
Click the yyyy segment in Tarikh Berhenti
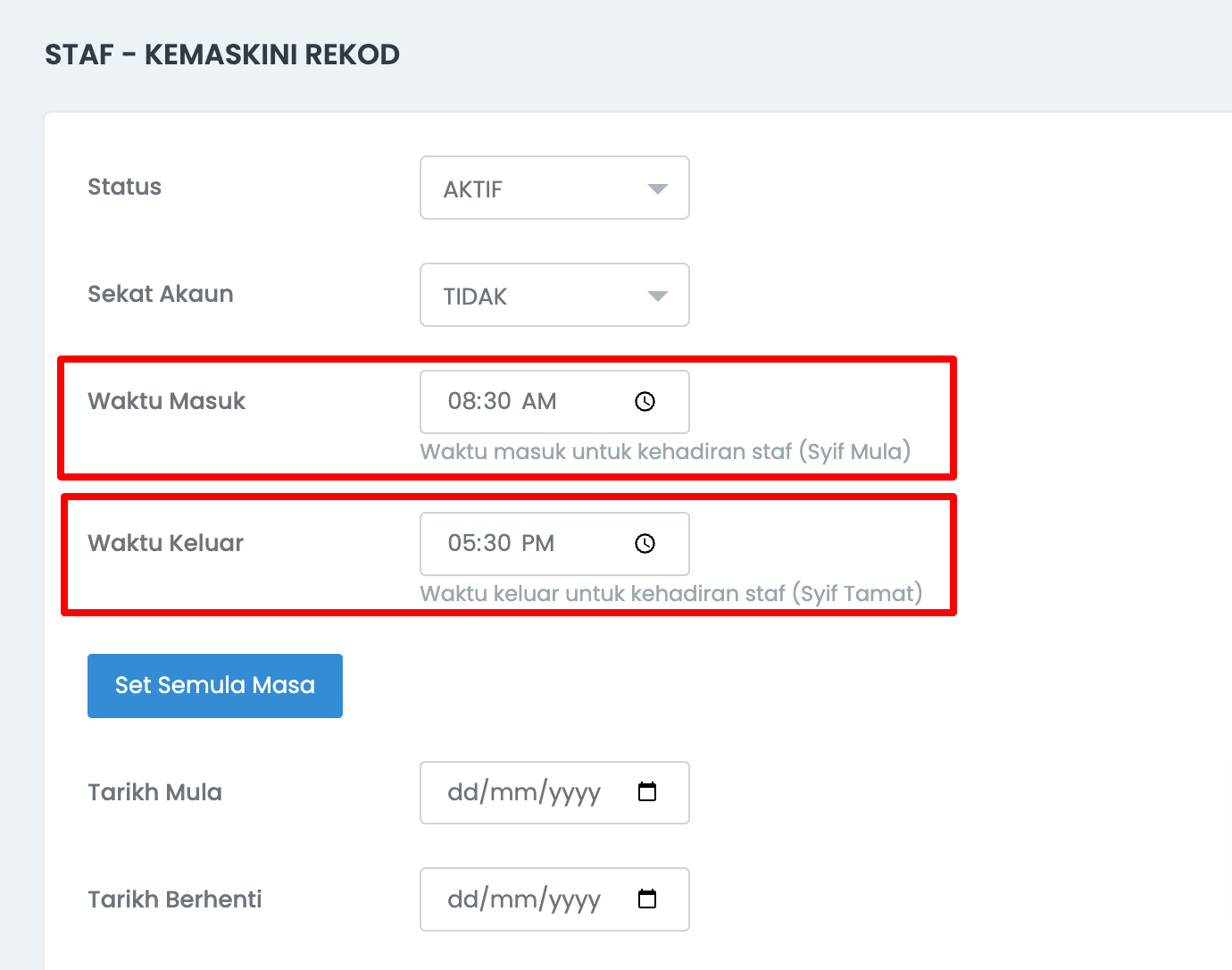tap(574, 899)
